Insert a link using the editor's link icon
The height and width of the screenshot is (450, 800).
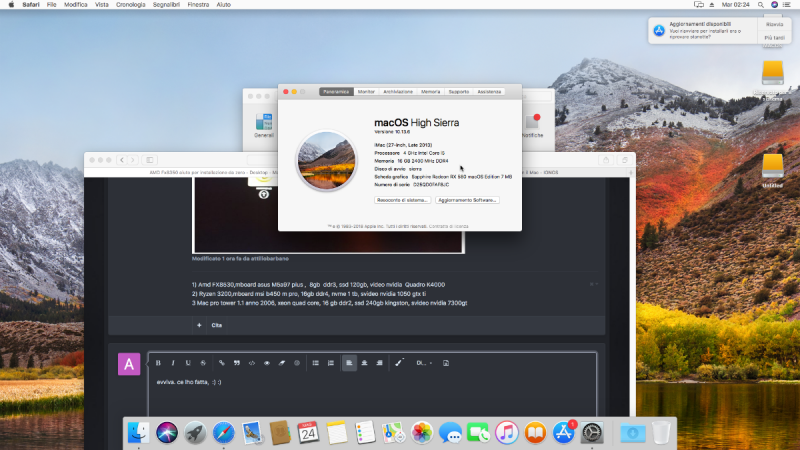[222, 362]
